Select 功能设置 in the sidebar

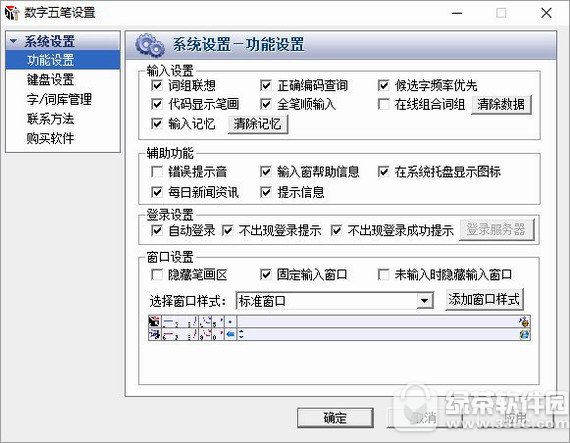[x=63, y=60]
